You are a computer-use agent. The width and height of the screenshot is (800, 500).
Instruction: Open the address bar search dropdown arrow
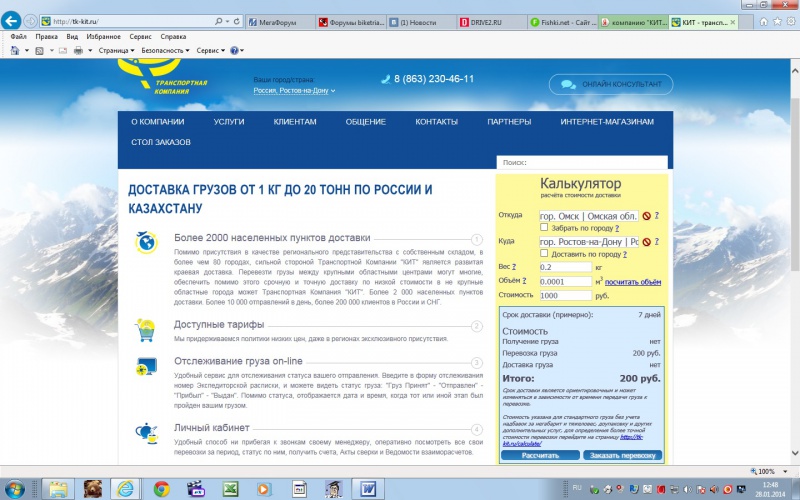click(228, 21)
